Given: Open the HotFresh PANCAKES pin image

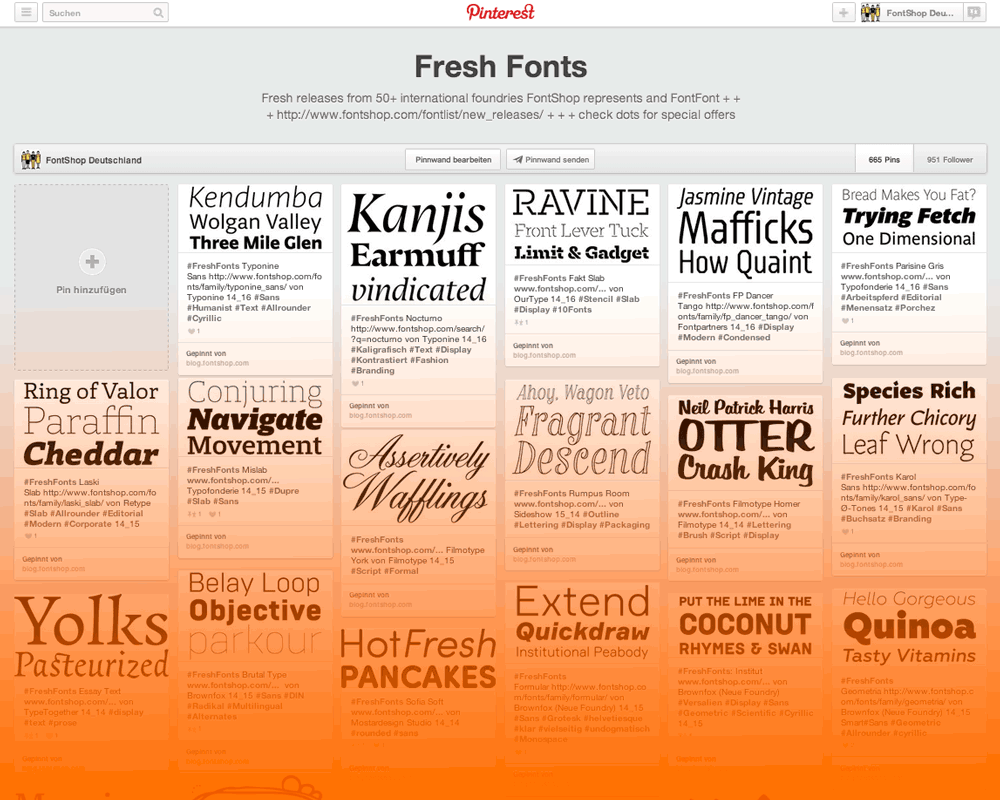Looking at the screenshot, I should (418, 658).
